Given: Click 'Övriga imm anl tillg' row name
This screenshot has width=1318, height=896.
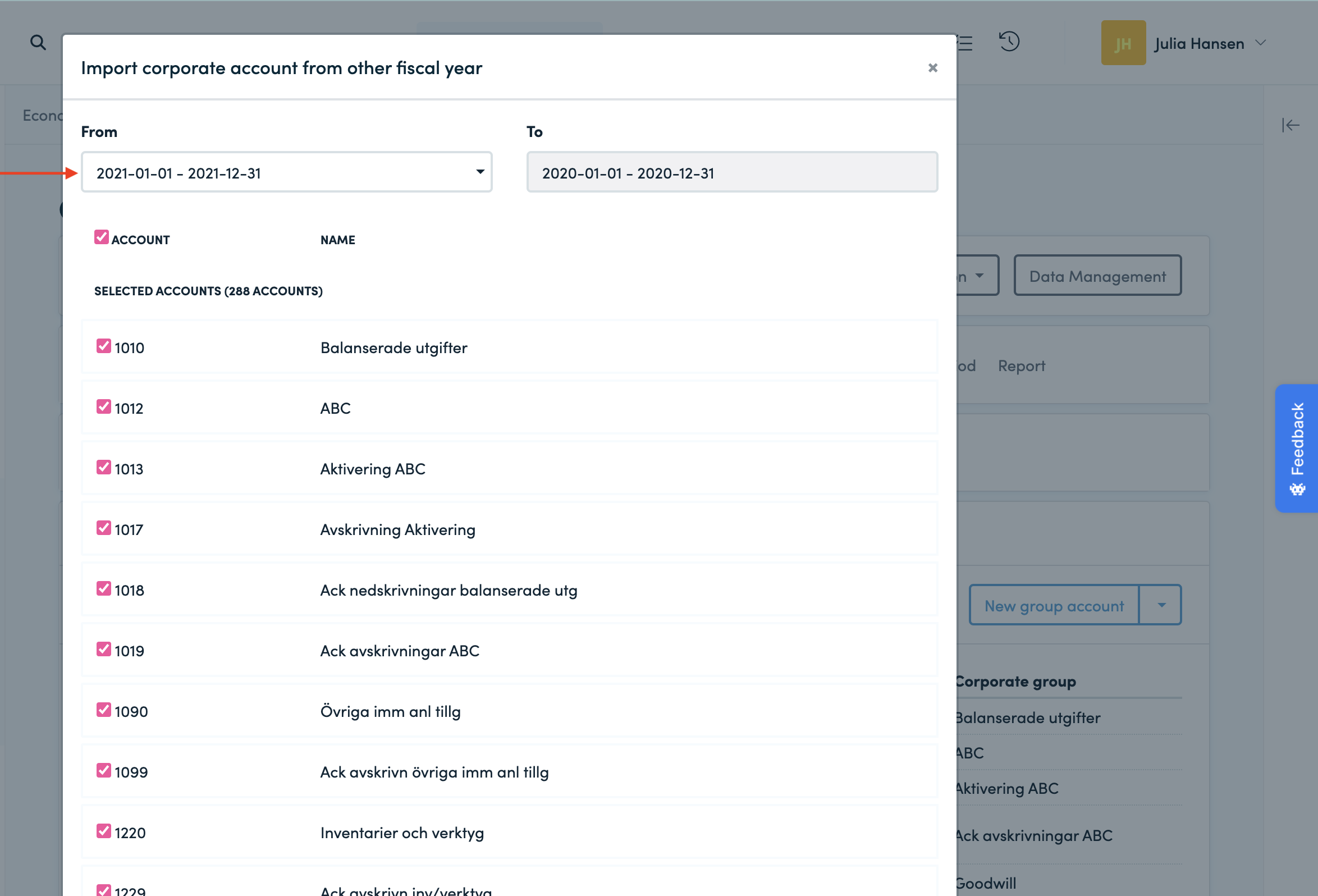Looking at the screenshot, I should [390, 712].
